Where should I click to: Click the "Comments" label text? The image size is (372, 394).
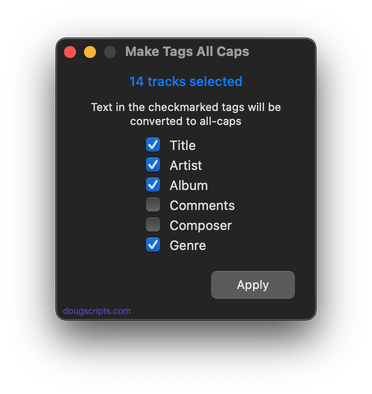tap(202, 205)
